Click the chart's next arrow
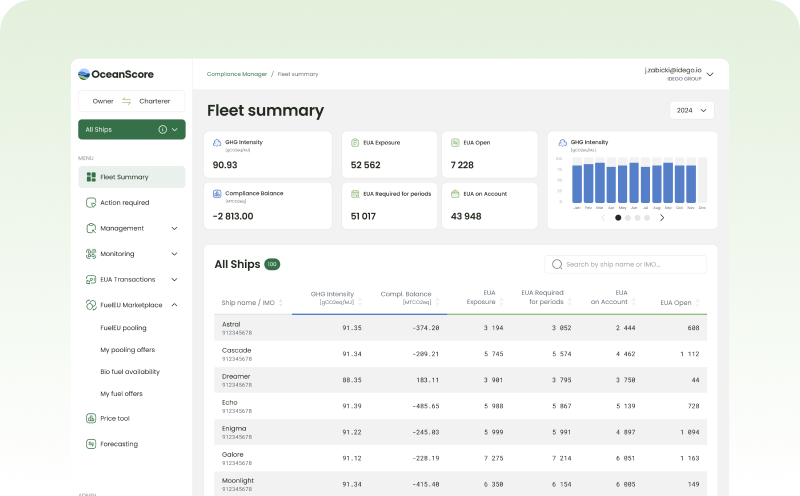The width and height of the screenshot is (800, 496). point(662,217)
